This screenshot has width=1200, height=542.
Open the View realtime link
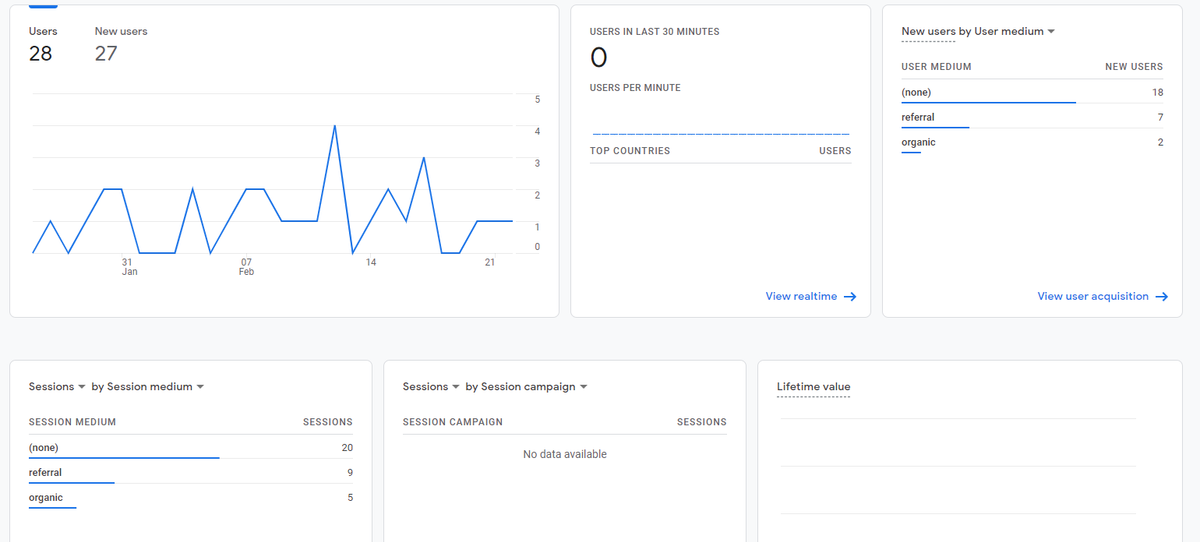coord(811,296)
